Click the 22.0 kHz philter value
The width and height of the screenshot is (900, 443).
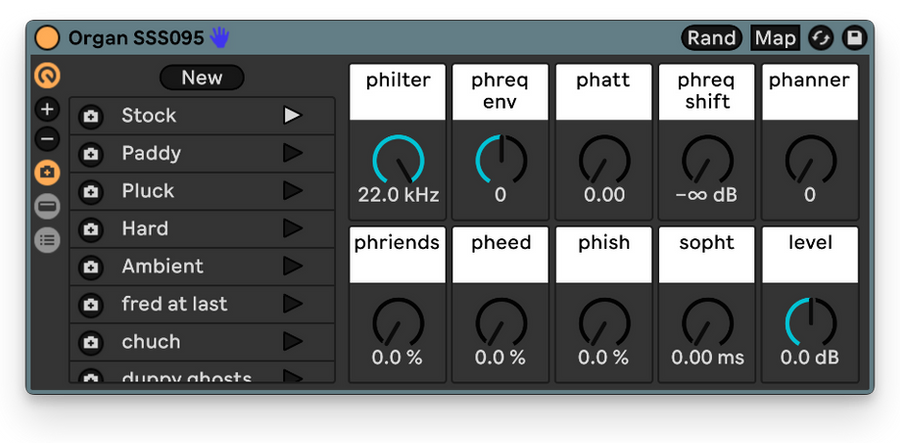[398, 195]
